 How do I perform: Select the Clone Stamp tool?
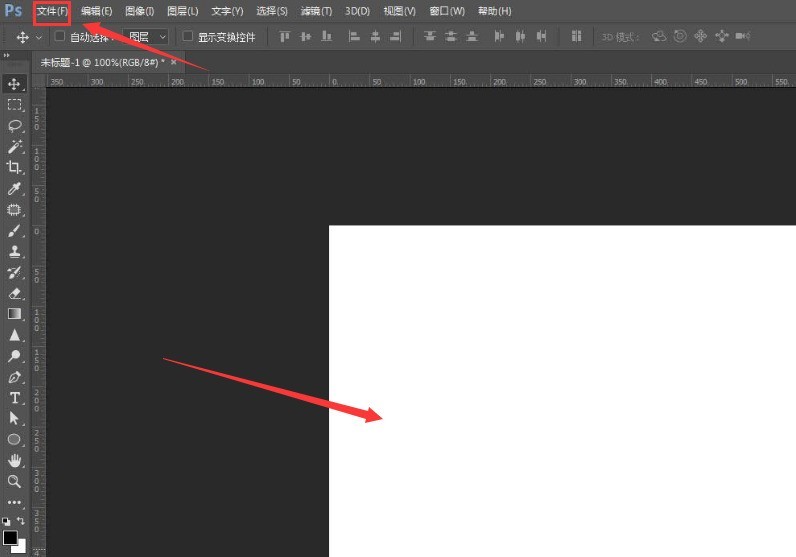[x=15, y=251]
